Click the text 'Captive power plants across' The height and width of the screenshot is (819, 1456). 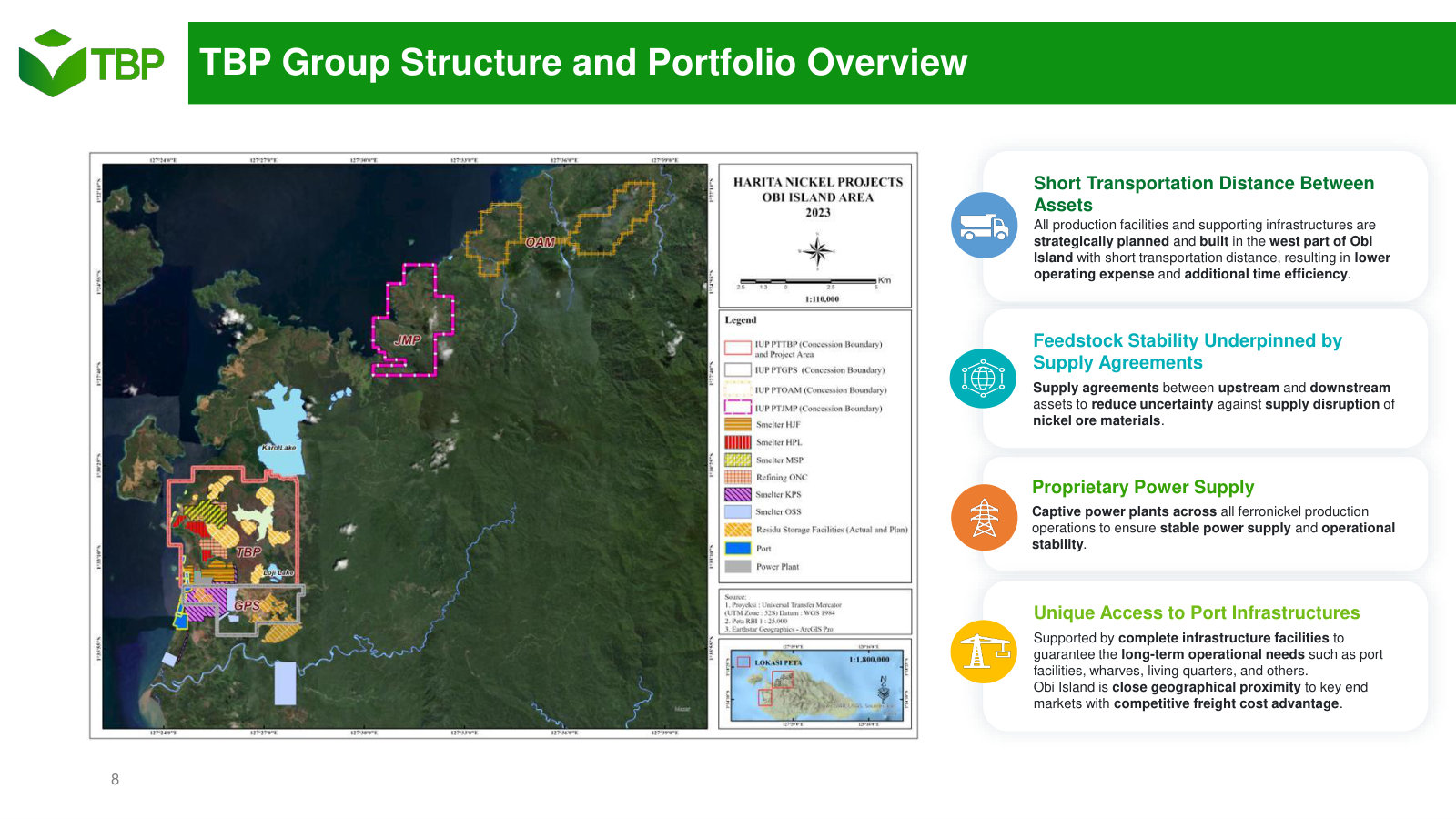coord(1124,511)
